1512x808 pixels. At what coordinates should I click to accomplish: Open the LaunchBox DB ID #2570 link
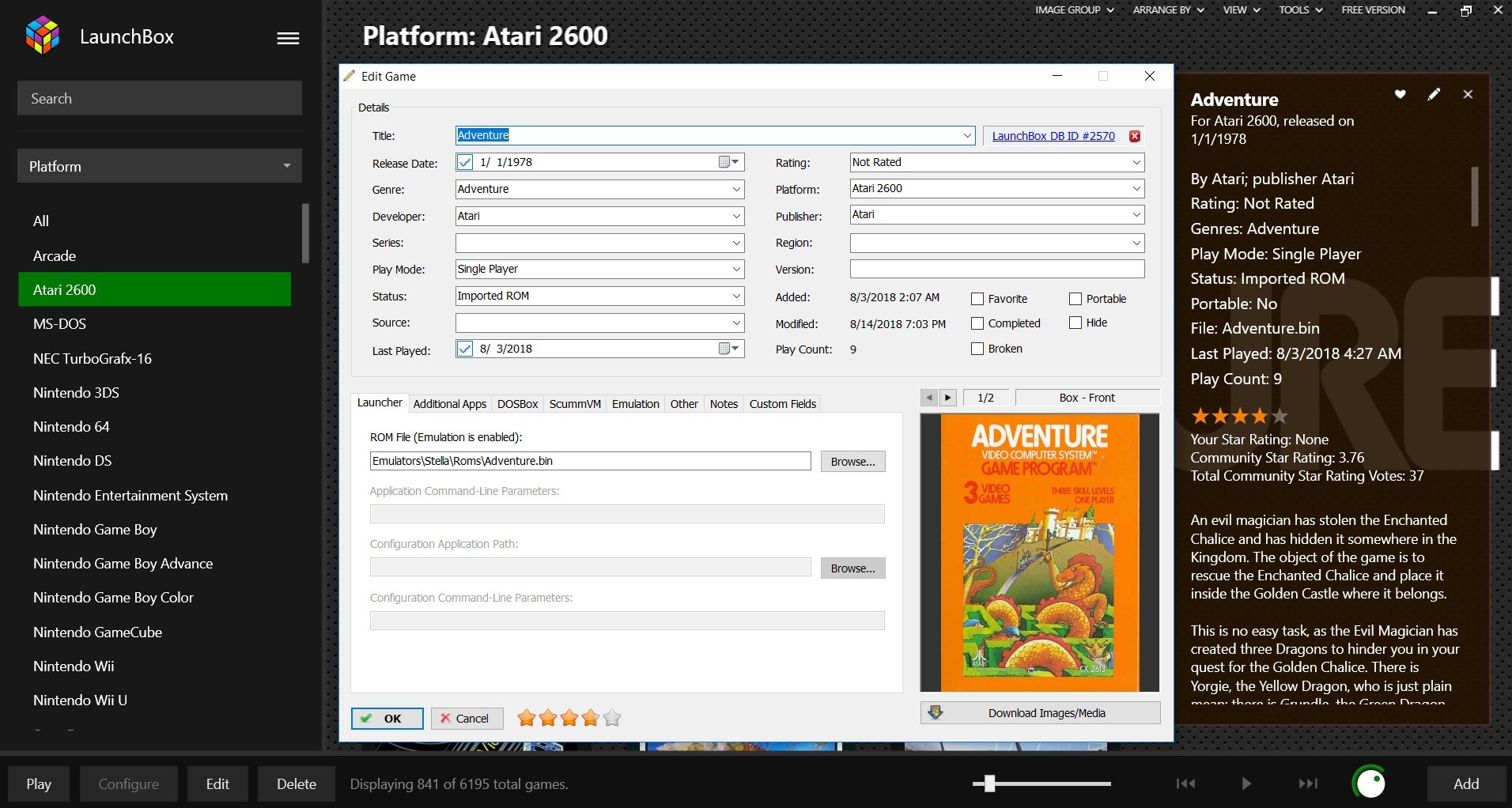tap(1053, 136)
